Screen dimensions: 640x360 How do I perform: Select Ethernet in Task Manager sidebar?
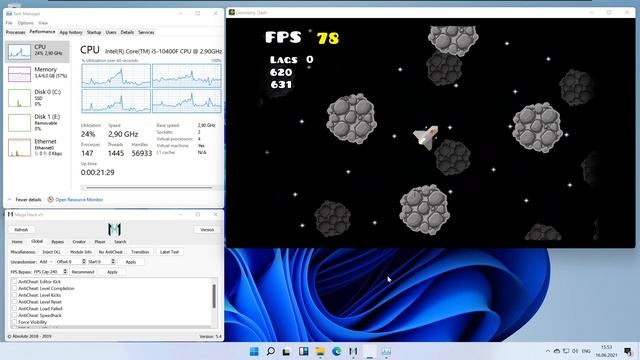pos(37,147)
